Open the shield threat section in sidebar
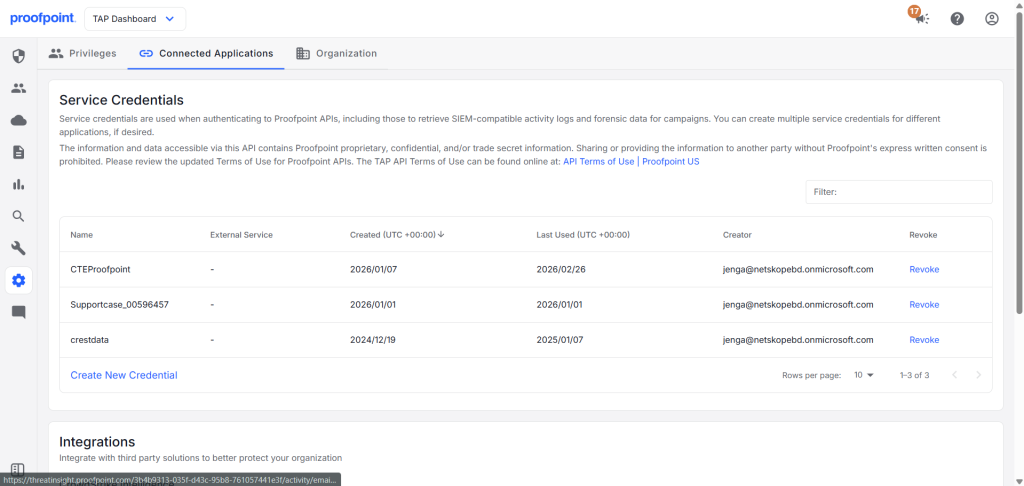Viewport: 1024px width, 486px height. click(19, 56)
